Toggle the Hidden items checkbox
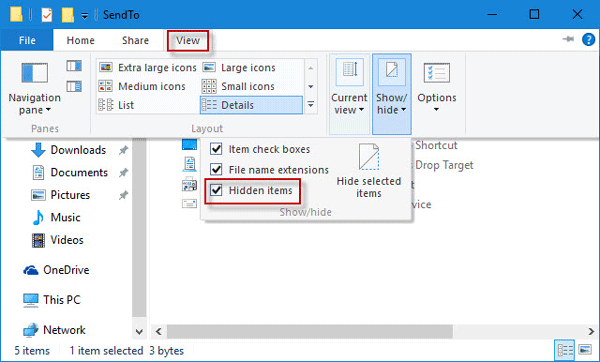600x362 pixels. click(216, 190)
